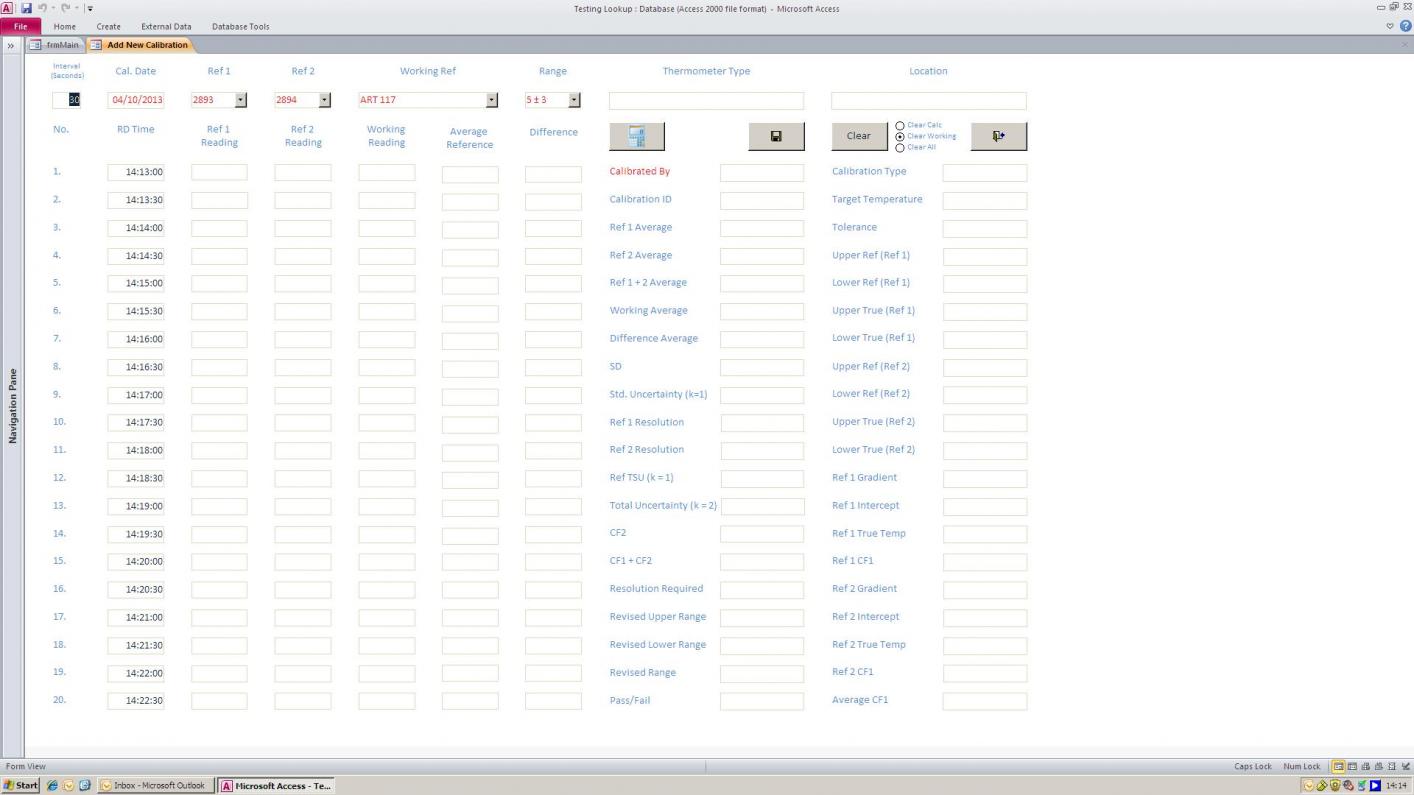This screenshot has height=795, width=1414.
Task: Click the Ref 1 Gradient field
Action: click(985, 478)
